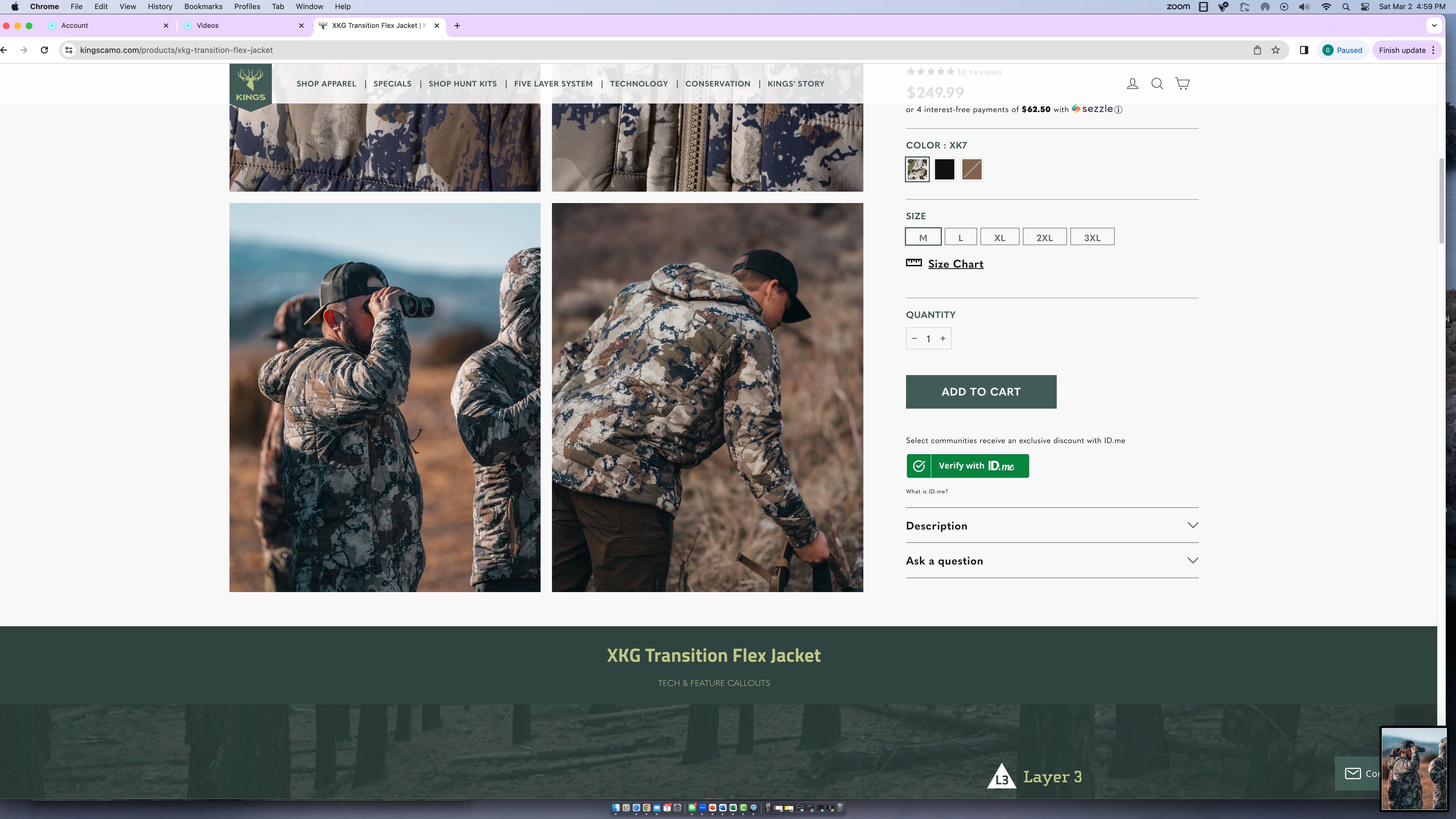The height and width of the screenshot is (819, 1456).
Task: Expand the Description section
Action: click(1051, 526)
